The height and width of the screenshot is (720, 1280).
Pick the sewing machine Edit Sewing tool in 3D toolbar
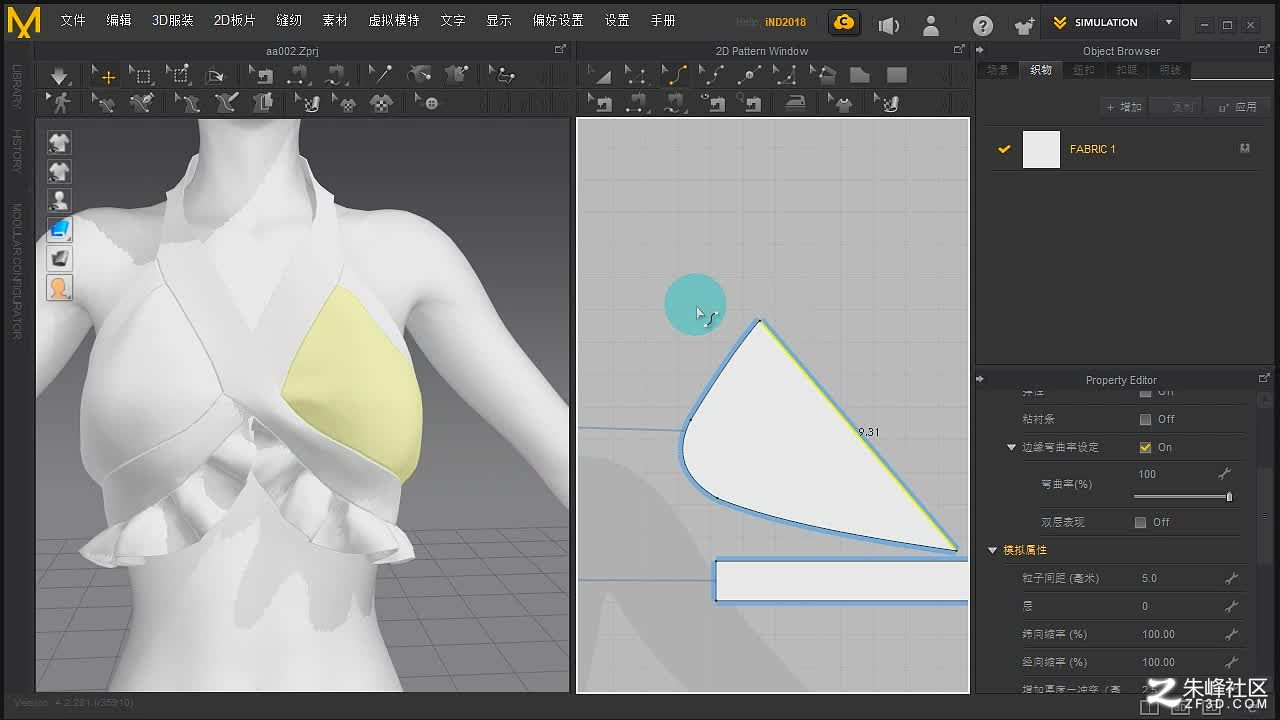coord(260,75)
